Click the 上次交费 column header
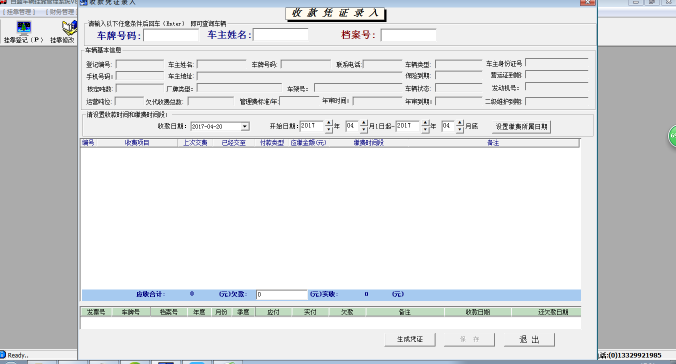This screenshot has width=676, height=364. tap(195, 143)
